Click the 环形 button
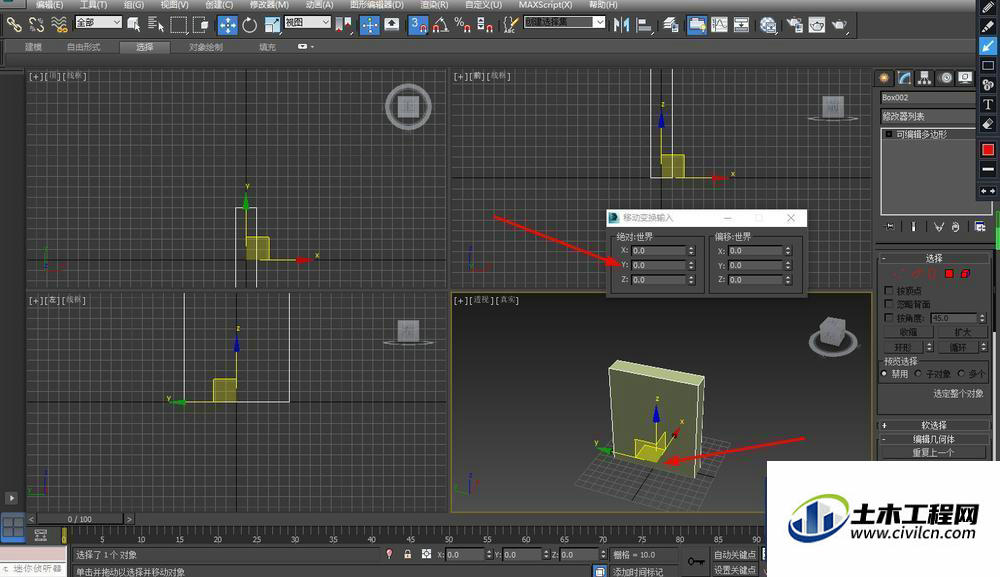This screenshot has width=1000, height=577. coord(903,347)
